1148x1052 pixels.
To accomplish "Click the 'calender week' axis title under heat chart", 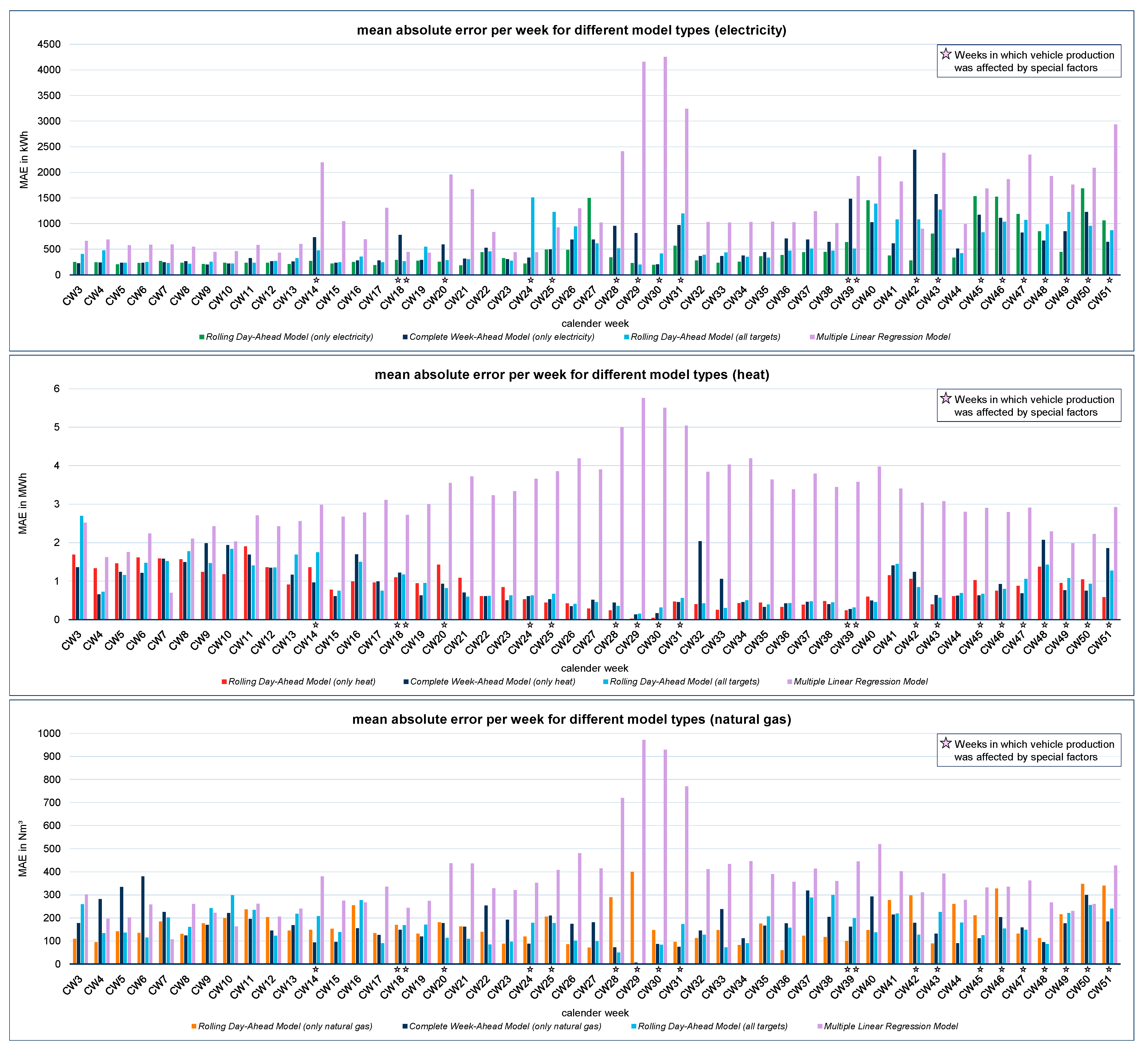I will (595, 668).
